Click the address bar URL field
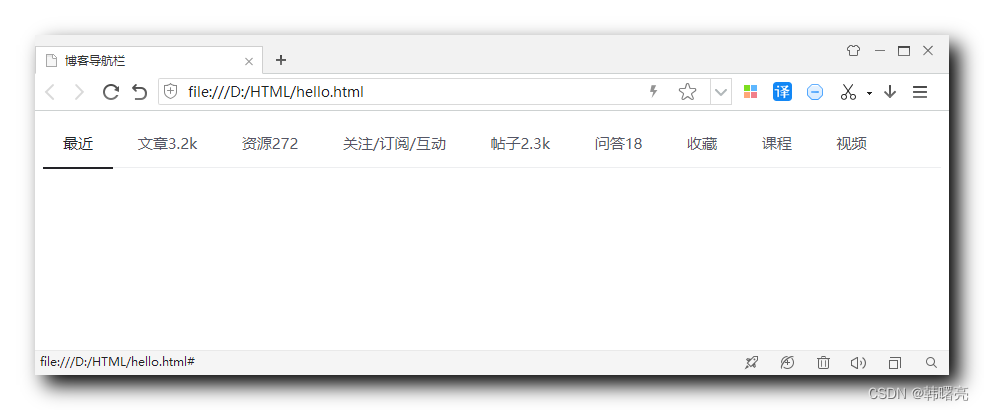This screenshot has width=984, height=410. 414,92
